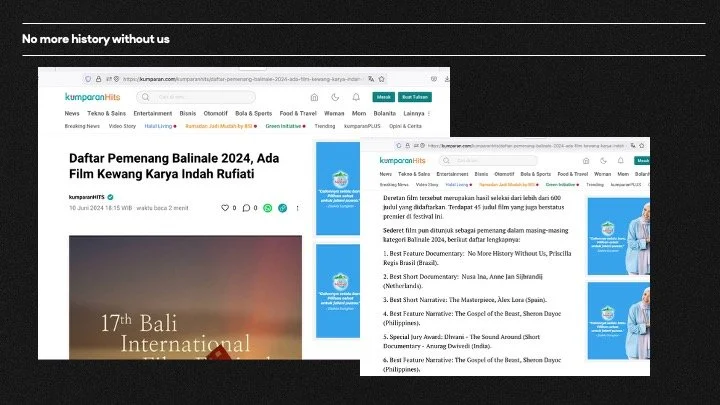Open Bolanita category in the left window
The image size is (720, 405).
(384, 113)
